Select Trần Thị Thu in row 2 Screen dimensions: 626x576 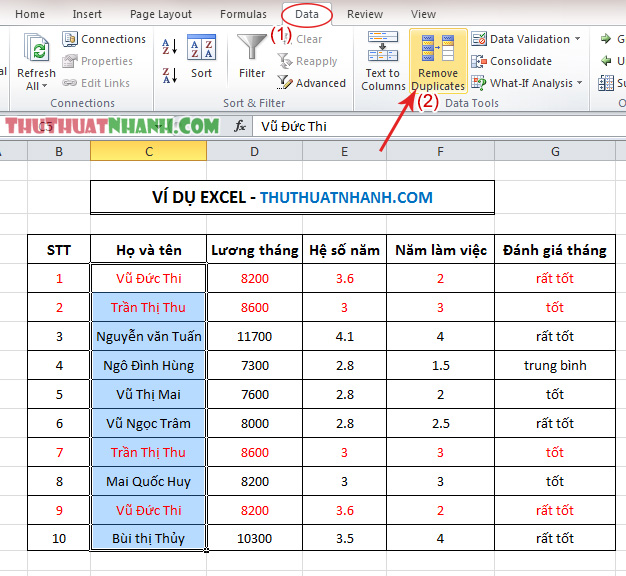(149, 307)
